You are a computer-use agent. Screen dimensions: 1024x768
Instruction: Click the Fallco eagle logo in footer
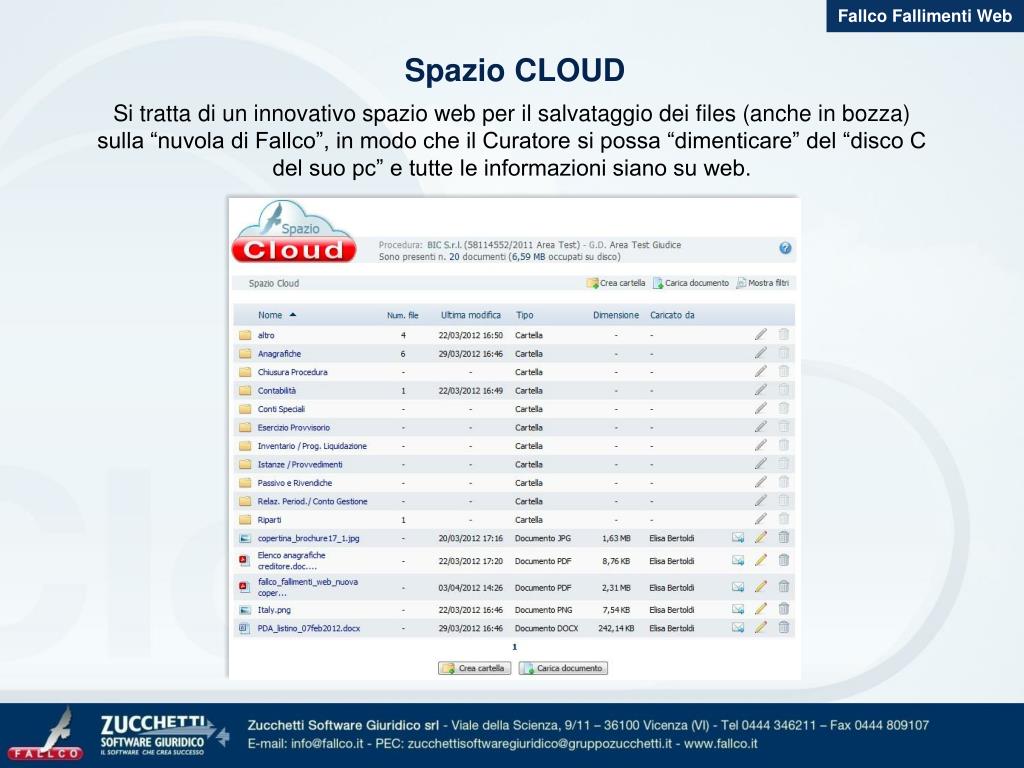(x=46, y=735)
